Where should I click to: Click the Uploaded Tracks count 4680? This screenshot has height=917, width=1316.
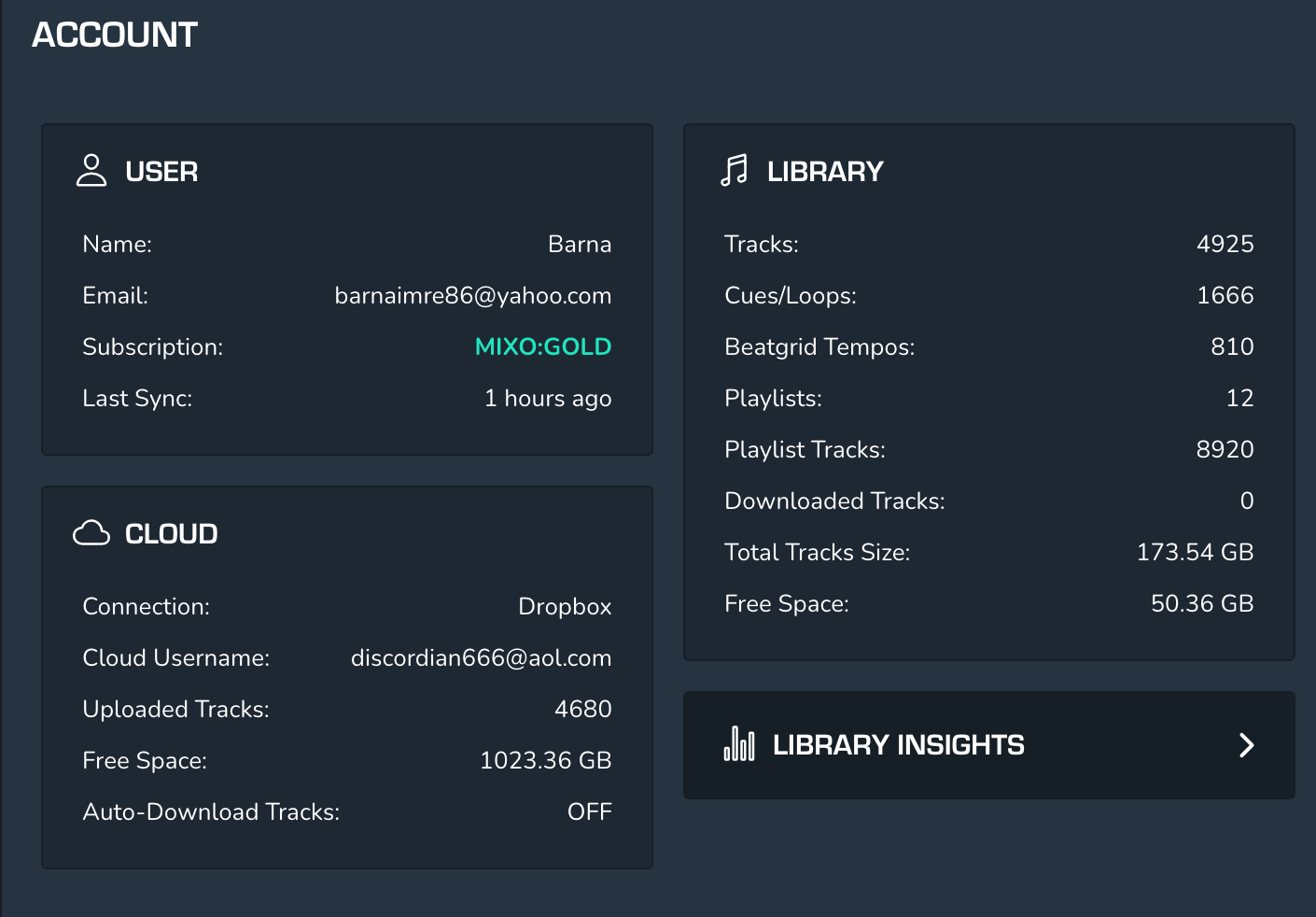[582, 709]
